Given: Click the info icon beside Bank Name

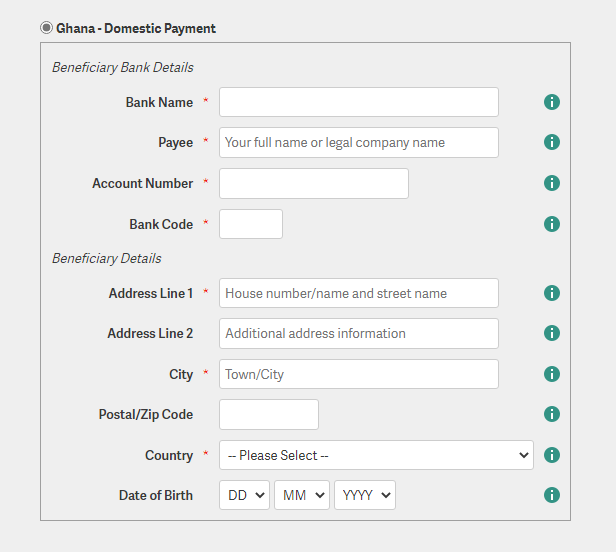Looking at the screenshot, I should tap(551, 102).
